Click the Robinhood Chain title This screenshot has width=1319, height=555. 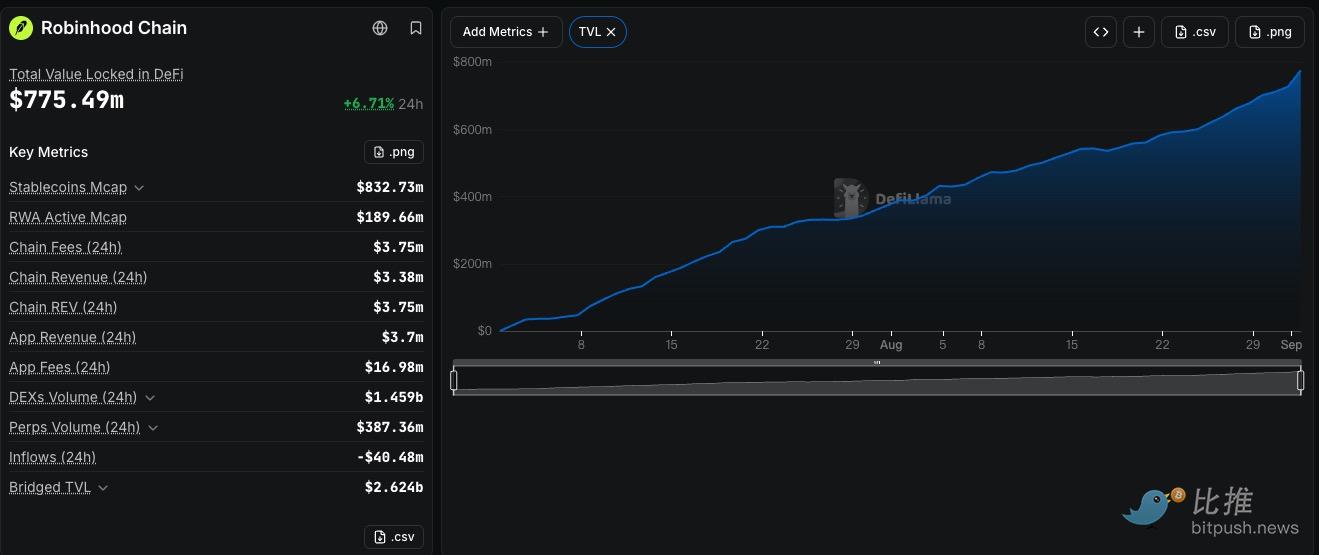pos(114,28)
